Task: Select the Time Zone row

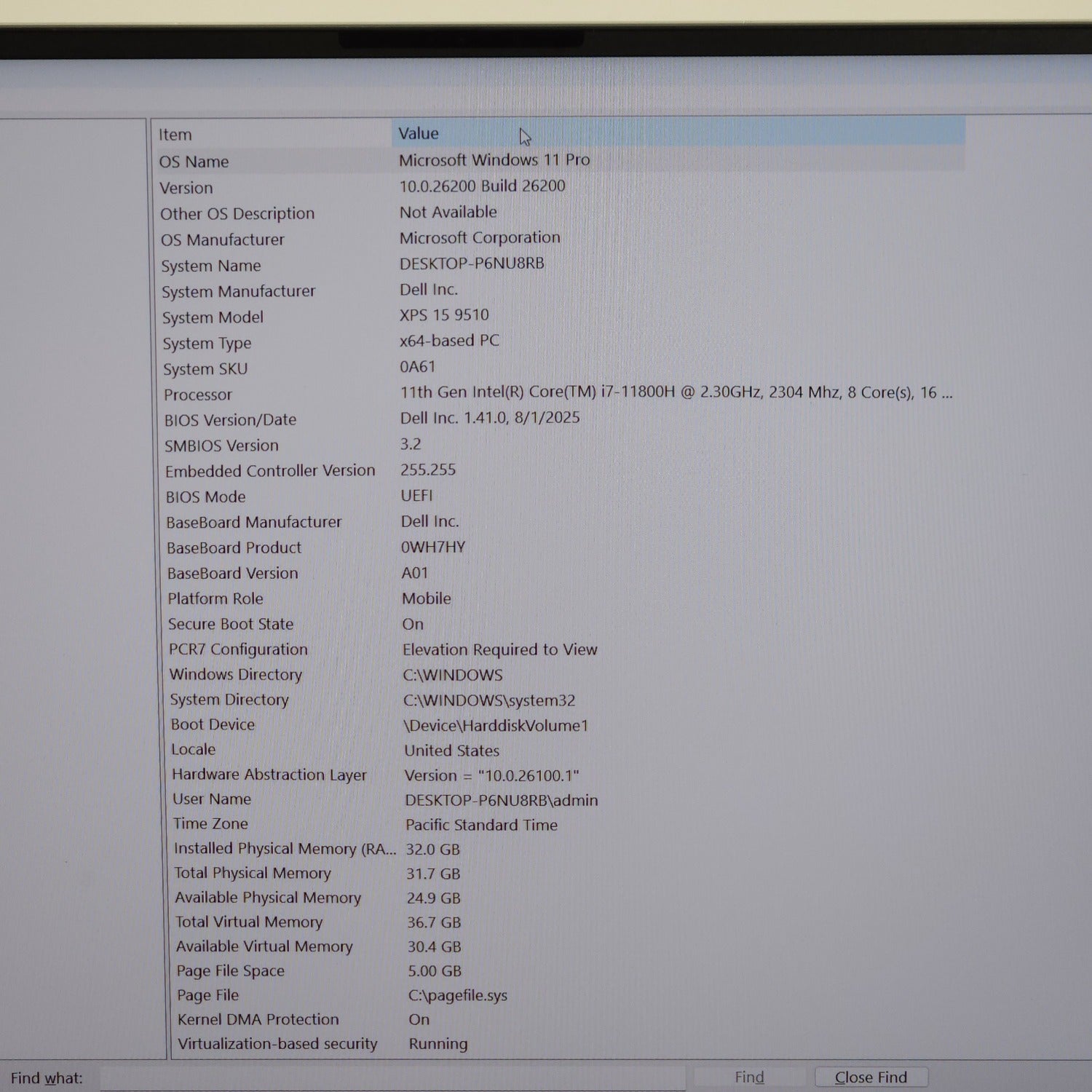Action: coord(210,823)
